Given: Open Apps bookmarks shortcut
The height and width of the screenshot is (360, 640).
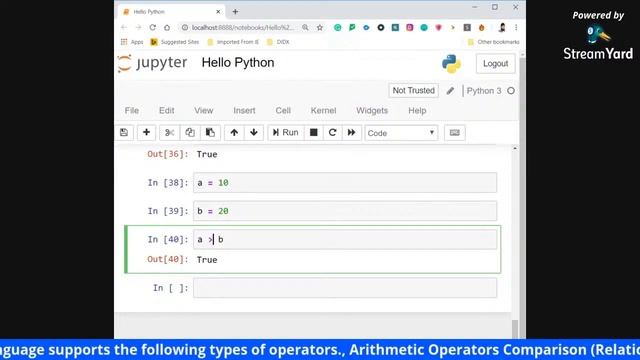Looking at the screenshot, I should (x=132, y=42).
